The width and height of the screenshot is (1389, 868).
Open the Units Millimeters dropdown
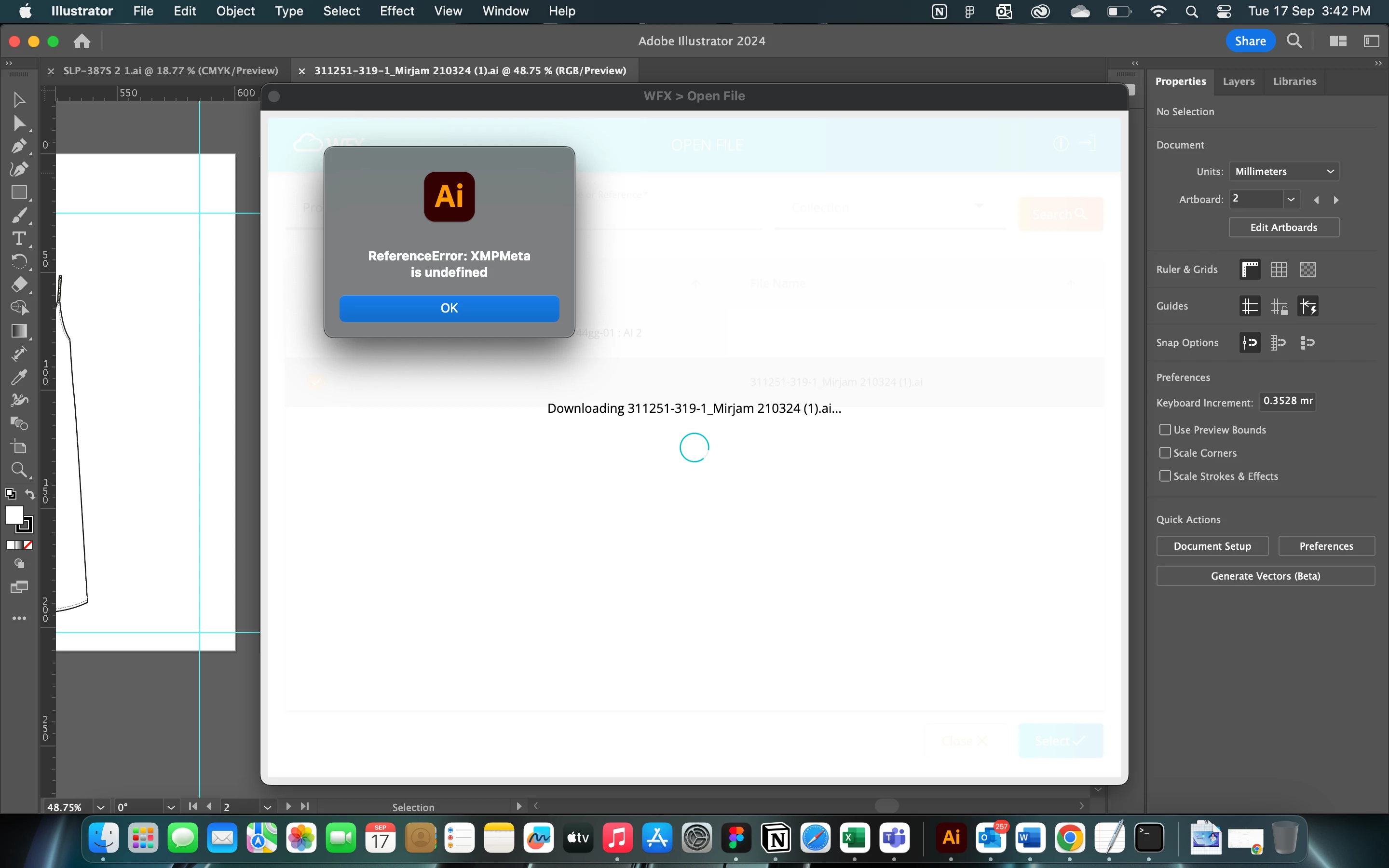(x=1283, y=172)
